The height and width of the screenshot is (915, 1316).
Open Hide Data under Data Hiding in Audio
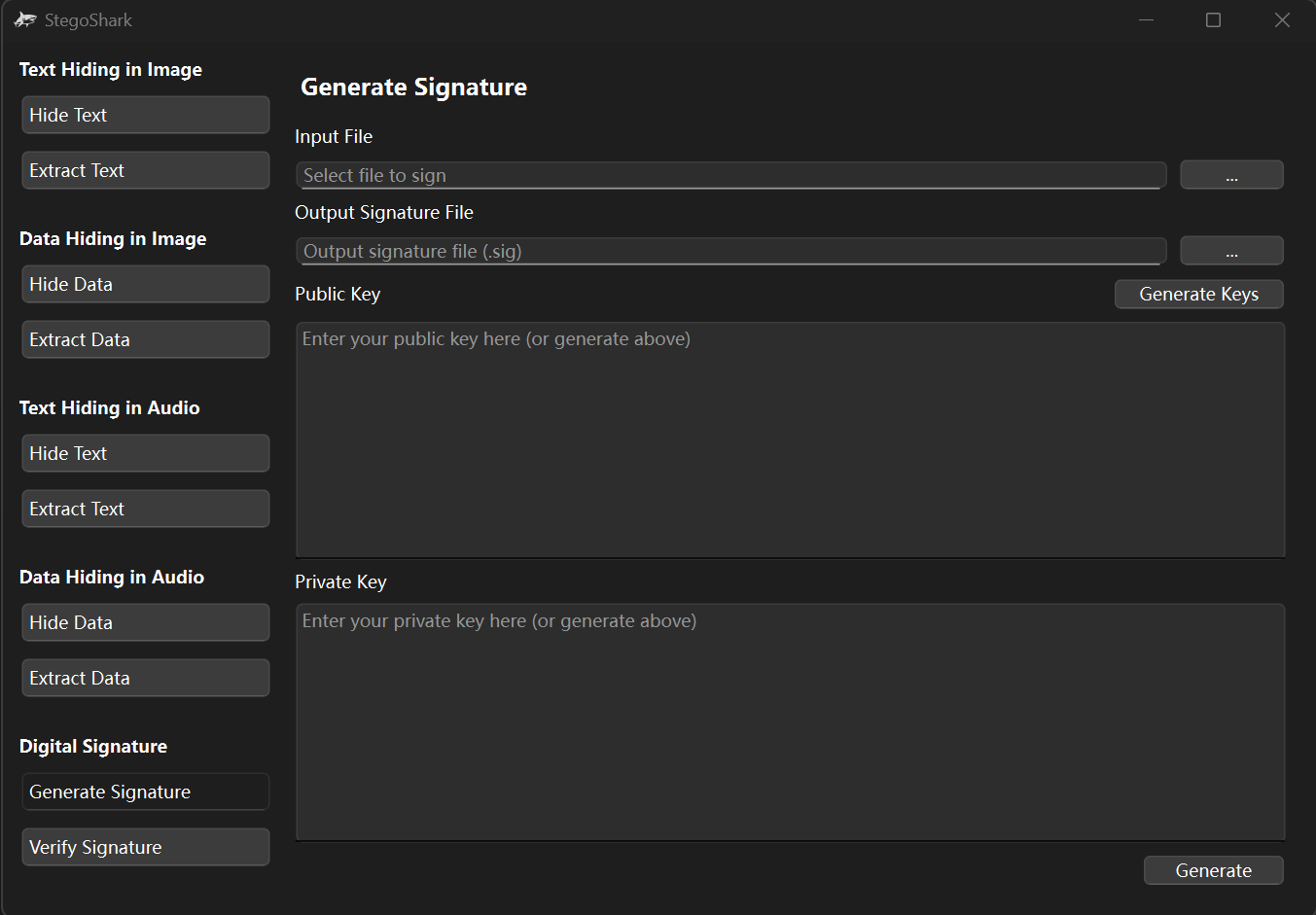(146, 622)
